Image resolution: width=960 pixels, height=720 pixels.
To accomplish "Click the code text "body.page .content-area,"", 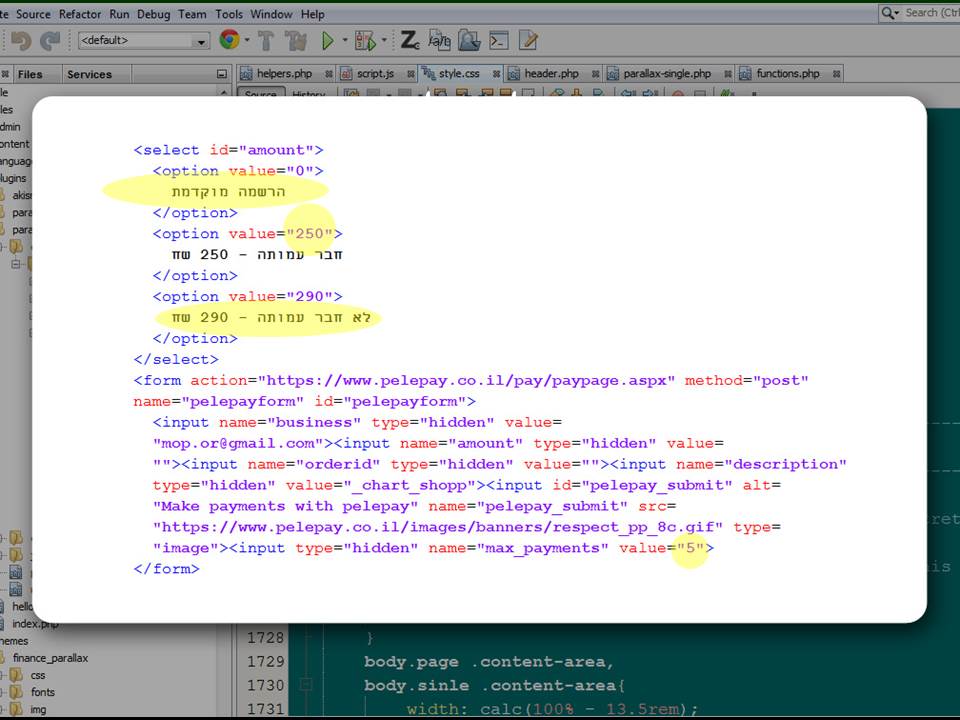I will click(x=488, y=662).
